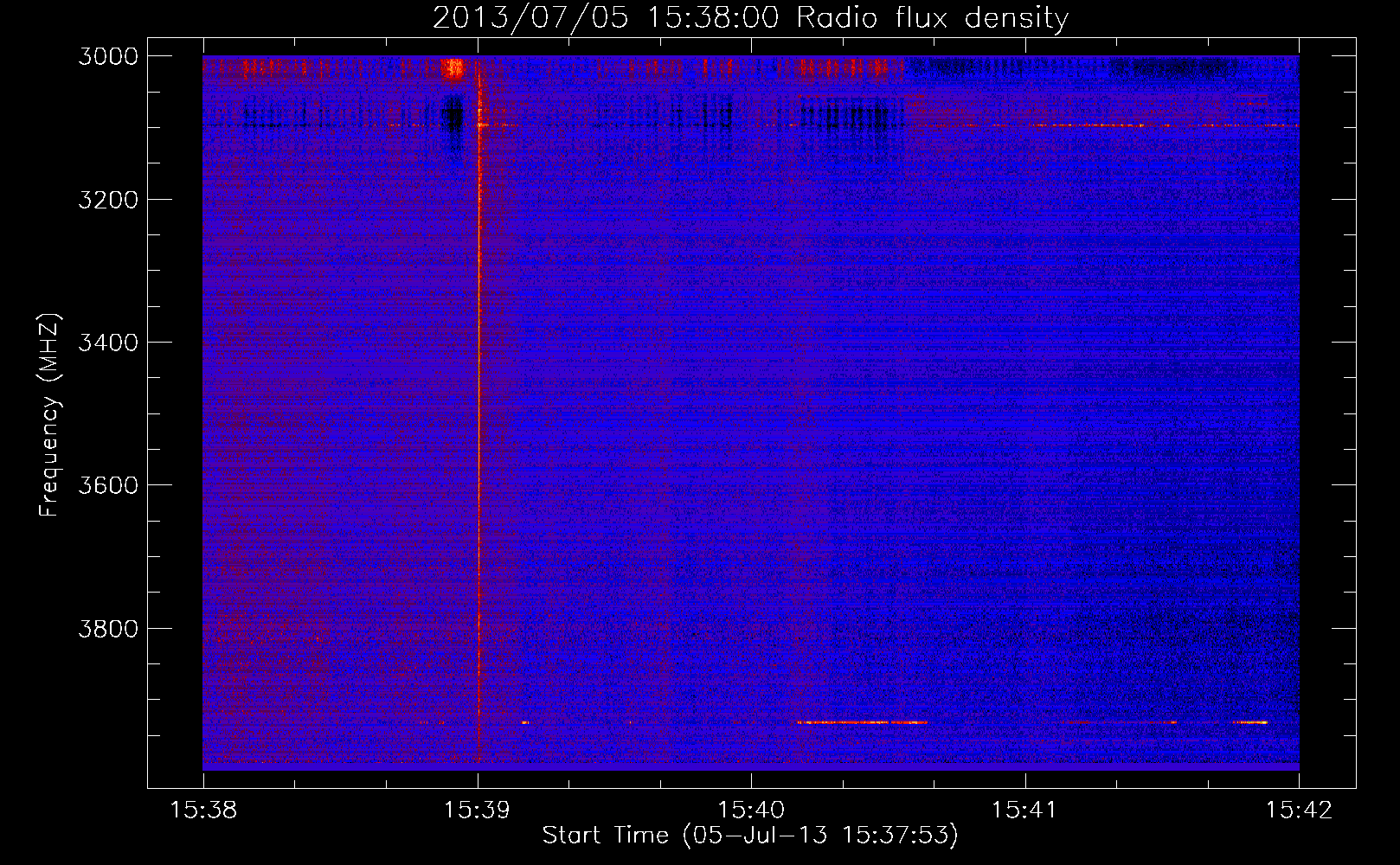Screen dimensions: 1400x865
Task: Click the 15:39 time tick label
Action: pos(478,810)
